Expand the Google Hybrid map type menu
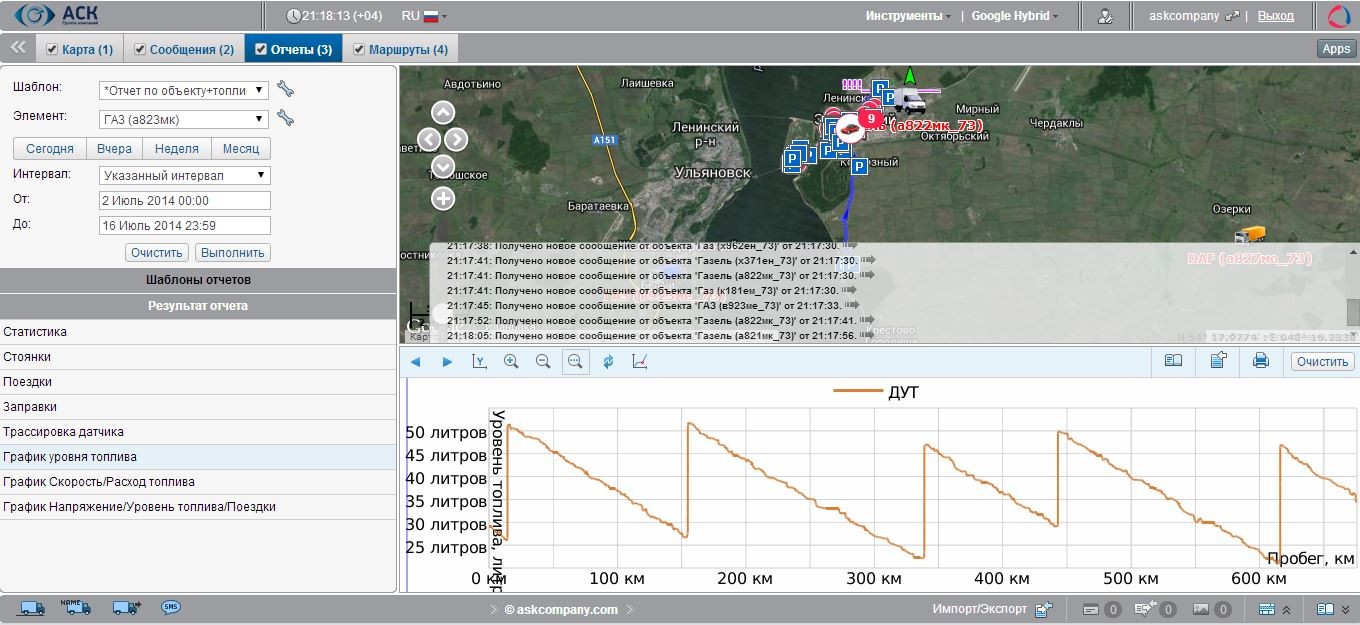This screenshot has height=625, width=1360. 1015,16
